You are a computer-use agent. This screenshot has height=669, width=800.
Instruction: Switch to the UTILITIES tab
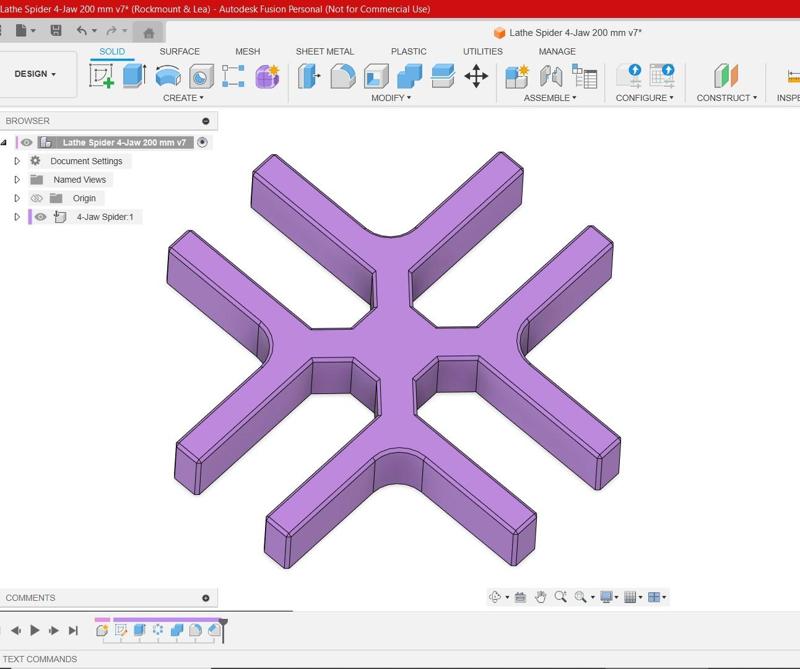[x=483, y=52]
